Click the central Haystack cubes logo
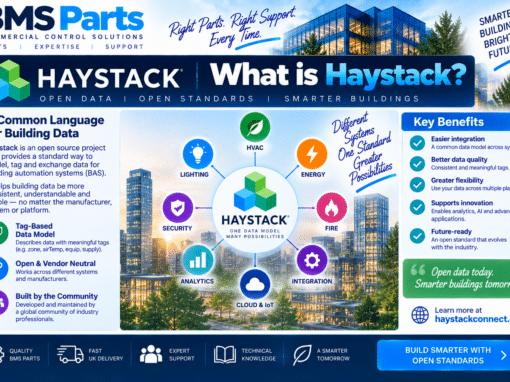510x382 pixels. [255, 192]
